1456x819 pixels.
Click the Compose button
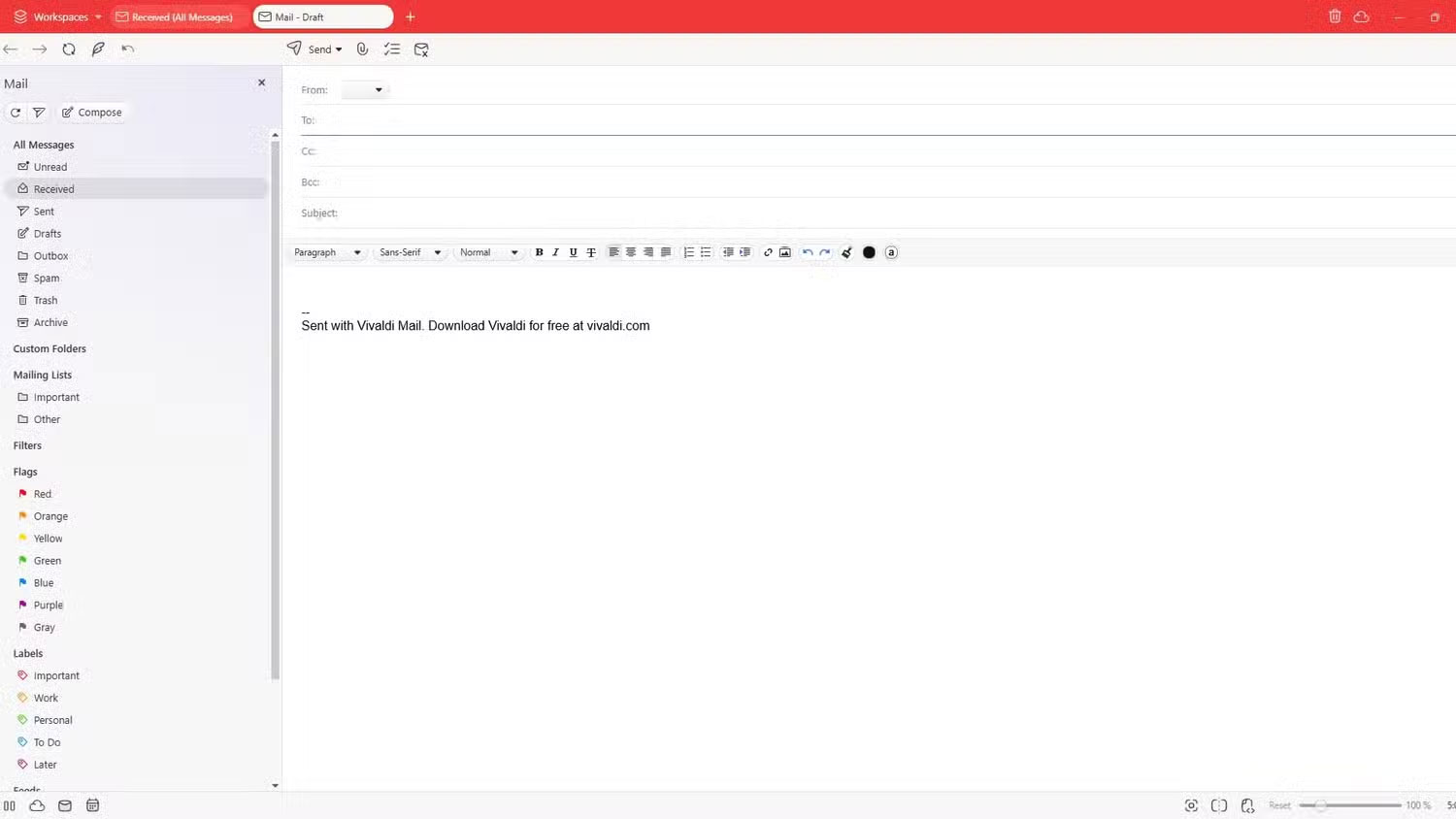92,113
